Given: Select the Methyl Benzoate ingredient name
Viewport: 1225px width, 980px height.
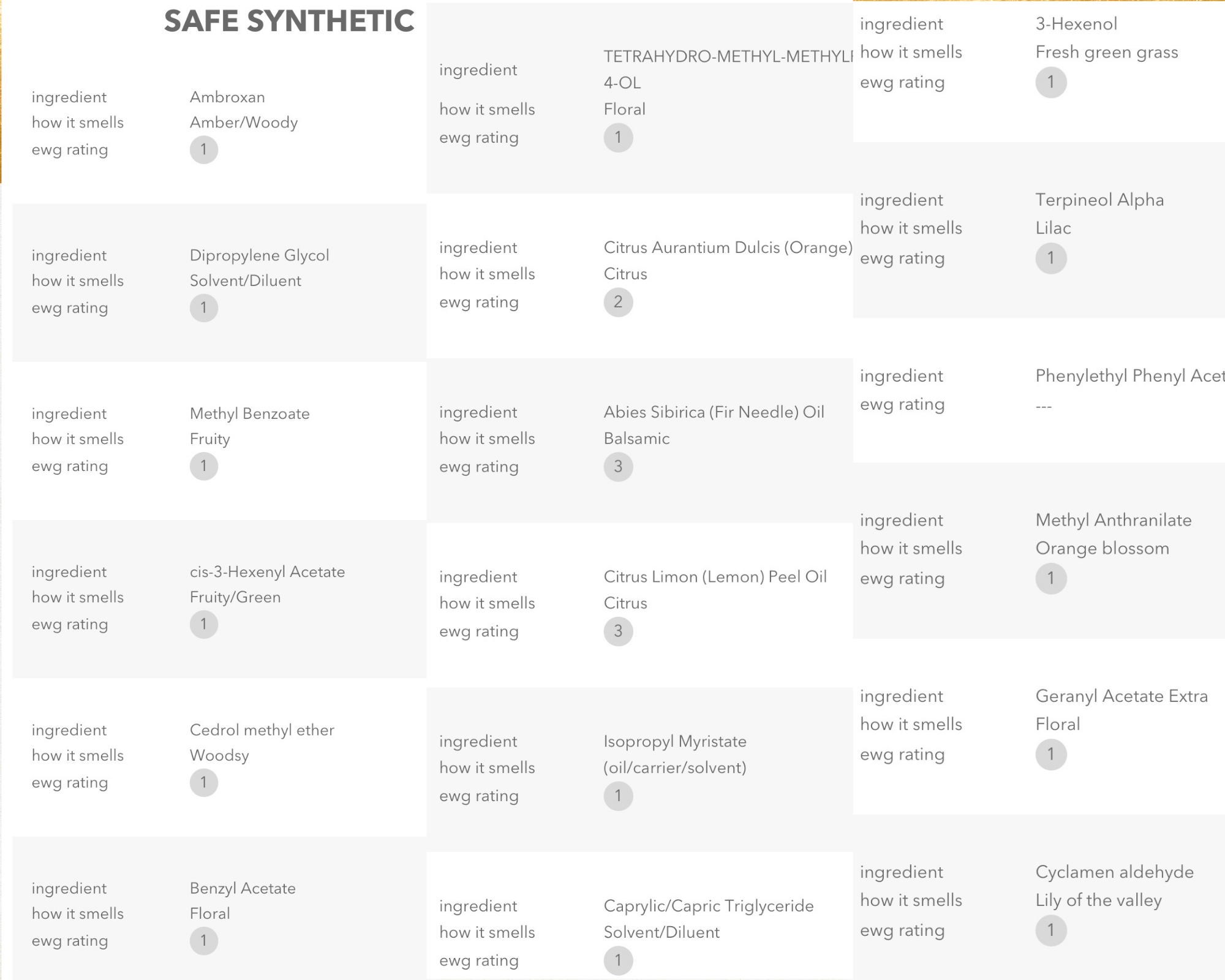Looking at the screenshot, I should tap(250, 413).
